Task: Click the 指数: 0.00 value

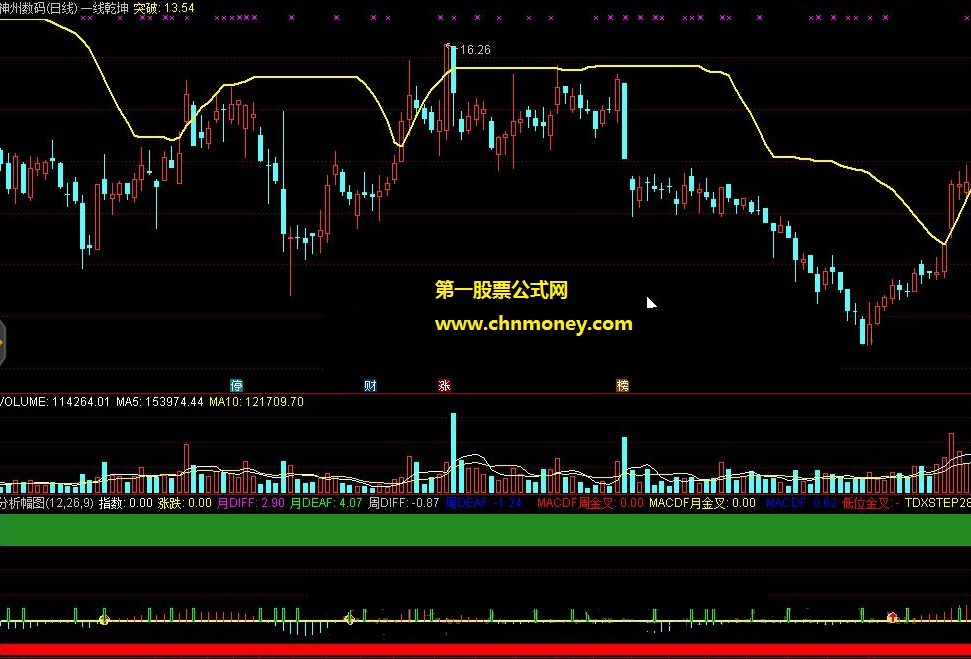Action: tap(126, 503)
